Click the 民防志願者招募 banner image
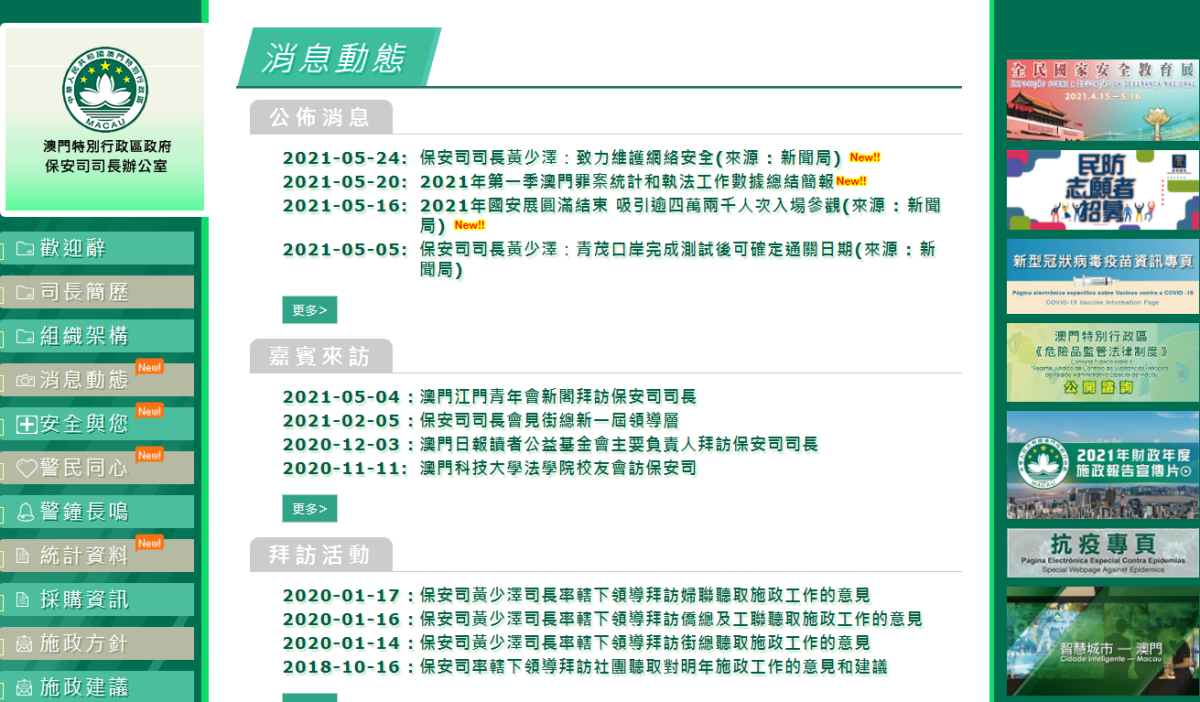1200x702 pixels. [x=1102, y=190]
